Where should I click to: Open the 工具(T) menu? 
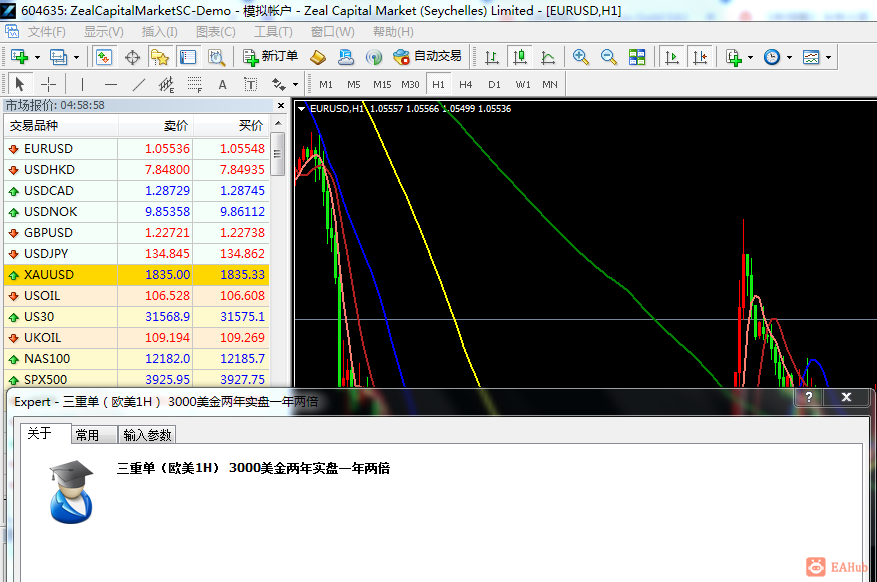(x=273, y=32)
